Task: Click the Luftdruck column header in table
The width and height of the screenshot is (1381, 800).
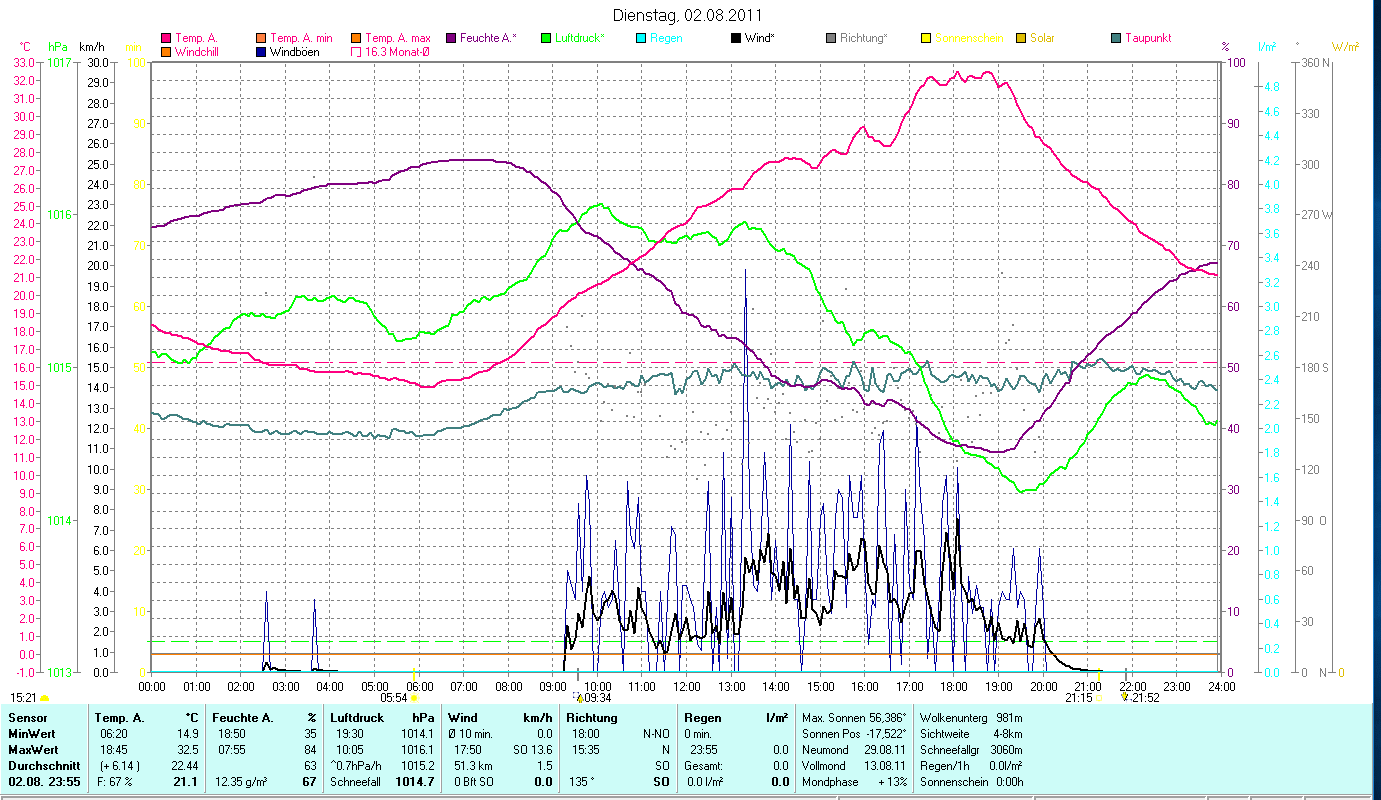Action: click(356, 717)
